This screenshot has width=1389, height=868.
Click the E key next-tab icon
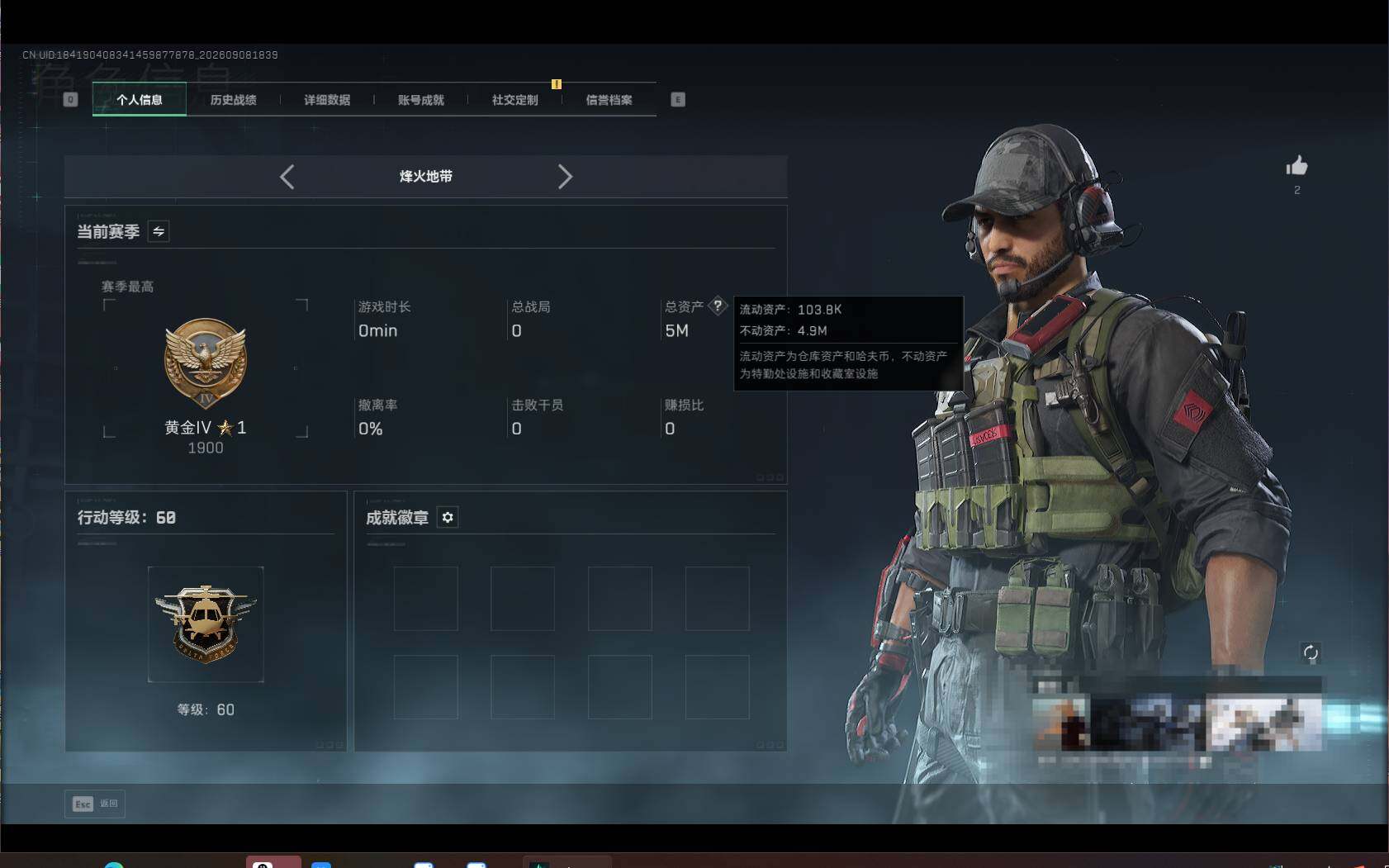coord(678,100)
